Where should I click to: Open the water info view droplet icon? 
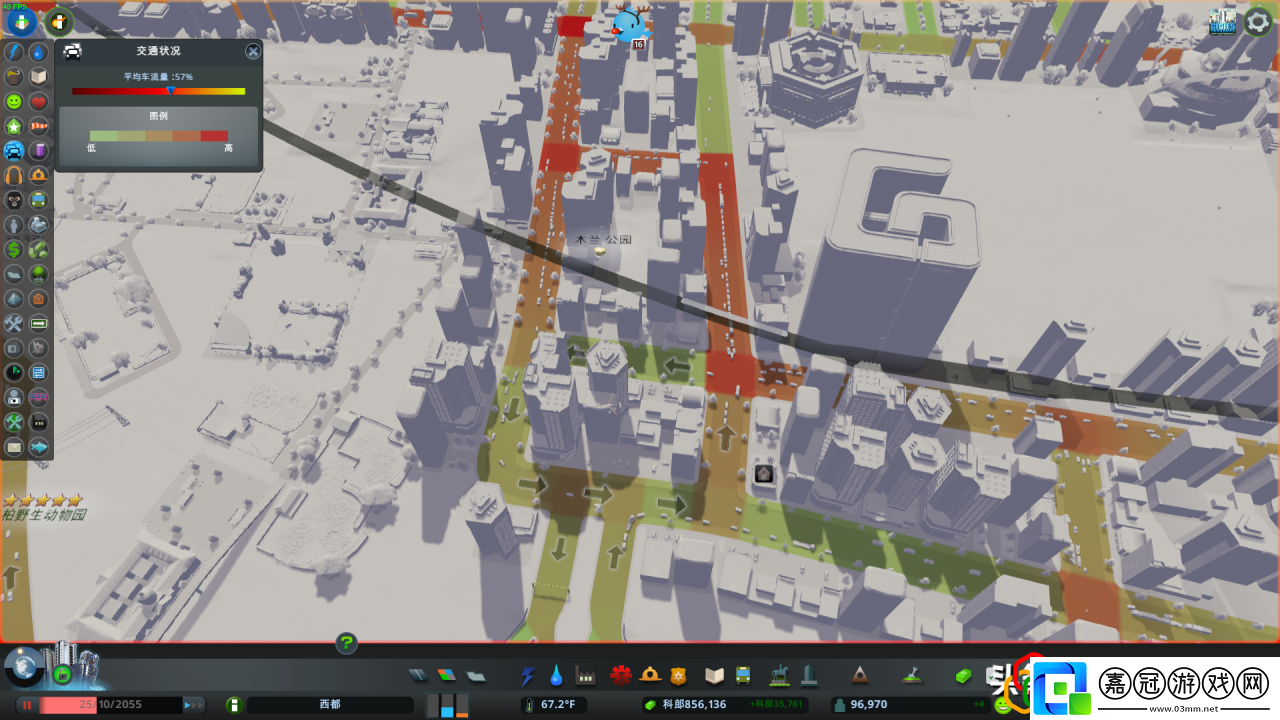tap(39, 52)
